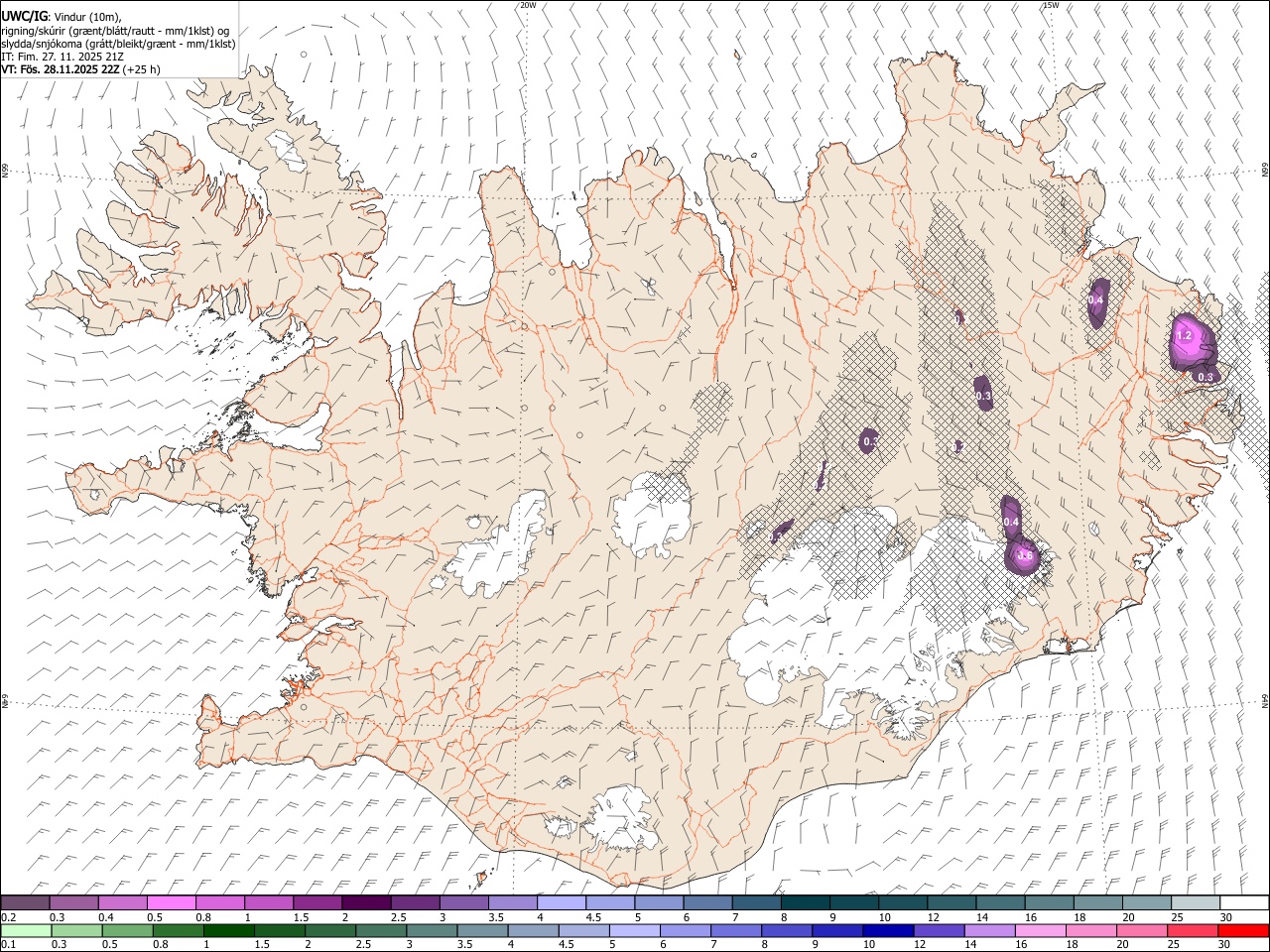Screen dimensions: 1270x952
Task: Select the light lavender 4–4.5 snow legend swatch
Action: pyautogui.click(x=562, y=903)
